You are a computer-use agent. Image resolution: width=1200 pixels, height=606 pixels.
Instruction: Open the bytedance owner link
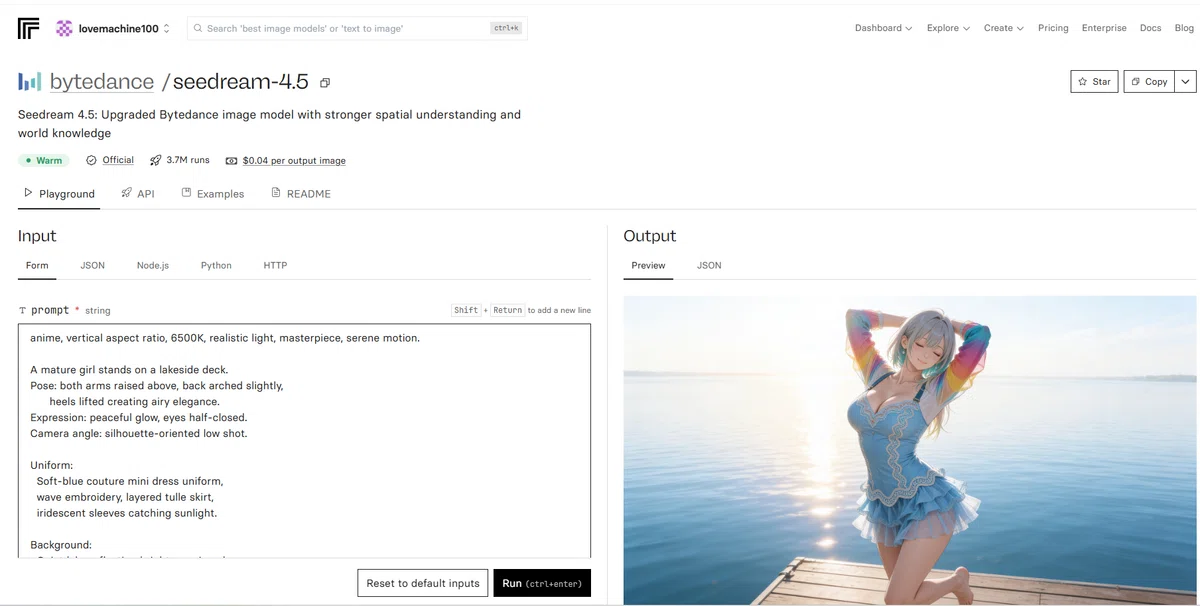pos(102,82)
